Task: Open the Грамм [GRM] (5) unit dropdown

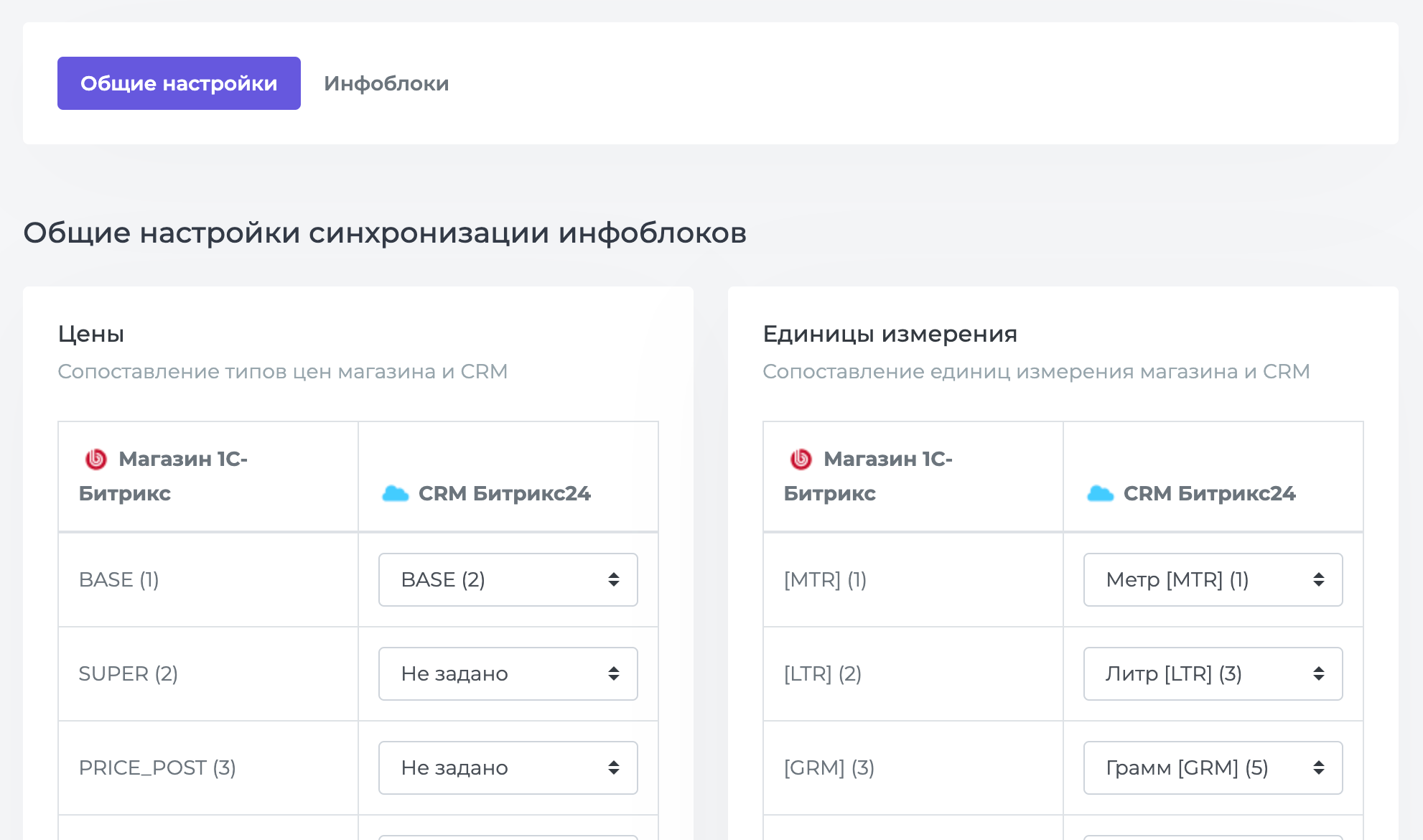Action: 1213,767
